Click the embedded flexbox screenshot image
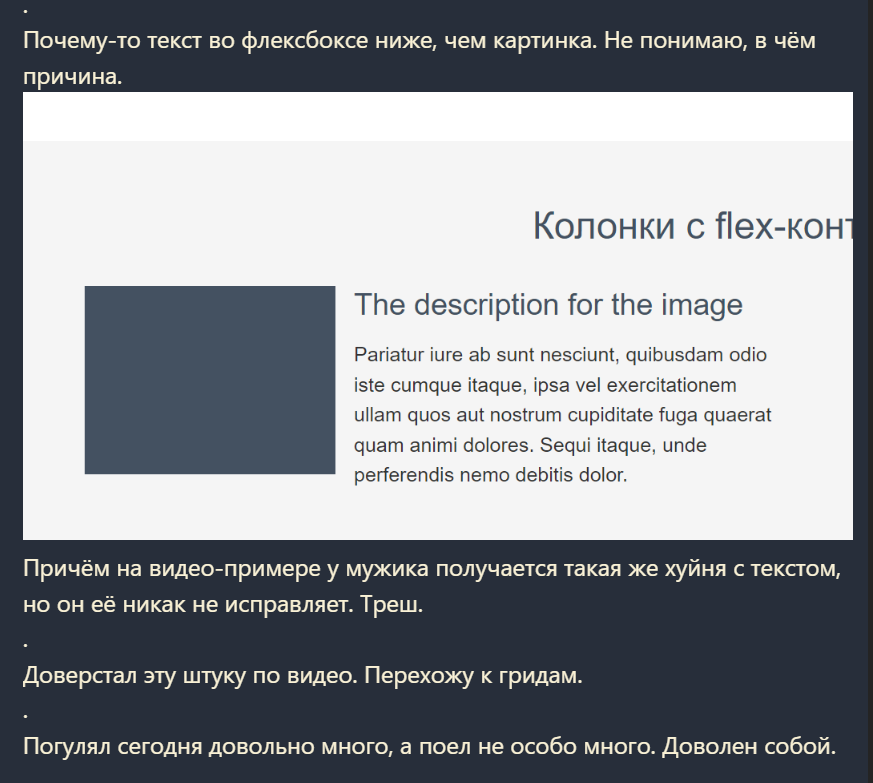 [438, 316]
